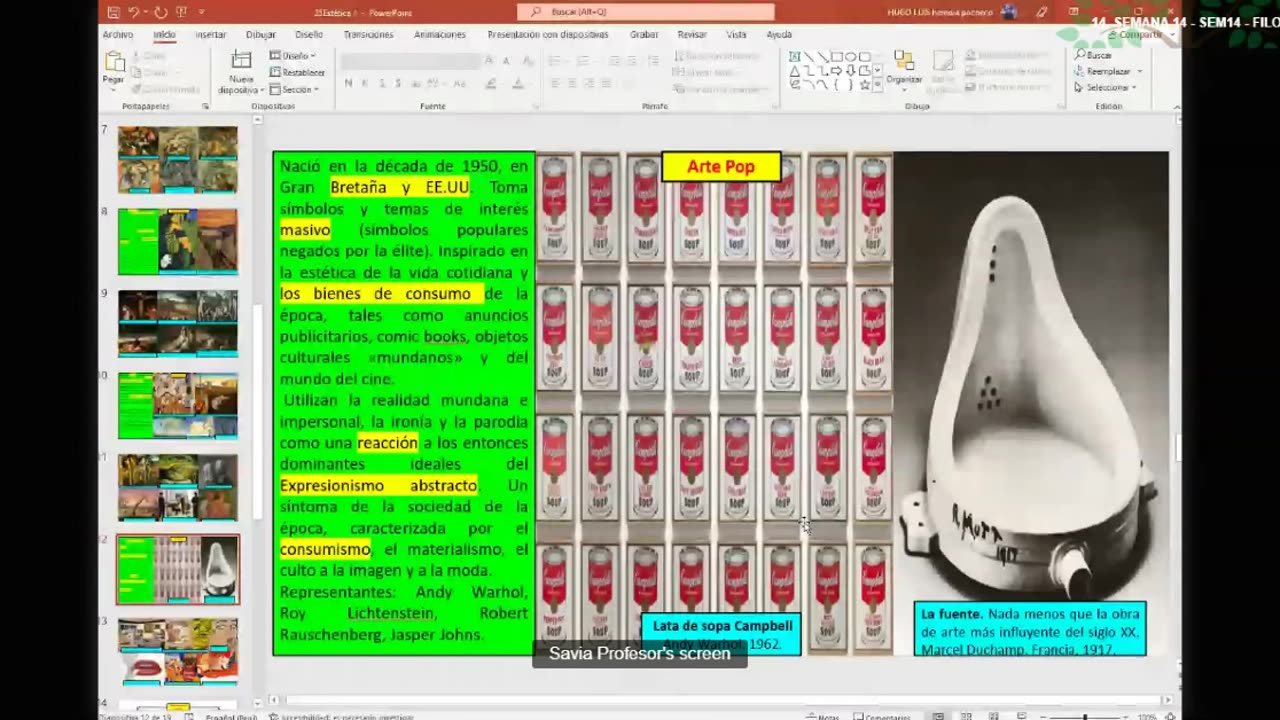Click the Comentarios button in status bar
Viewport: 1280px width, 720px height.
[x=881, y=716]
